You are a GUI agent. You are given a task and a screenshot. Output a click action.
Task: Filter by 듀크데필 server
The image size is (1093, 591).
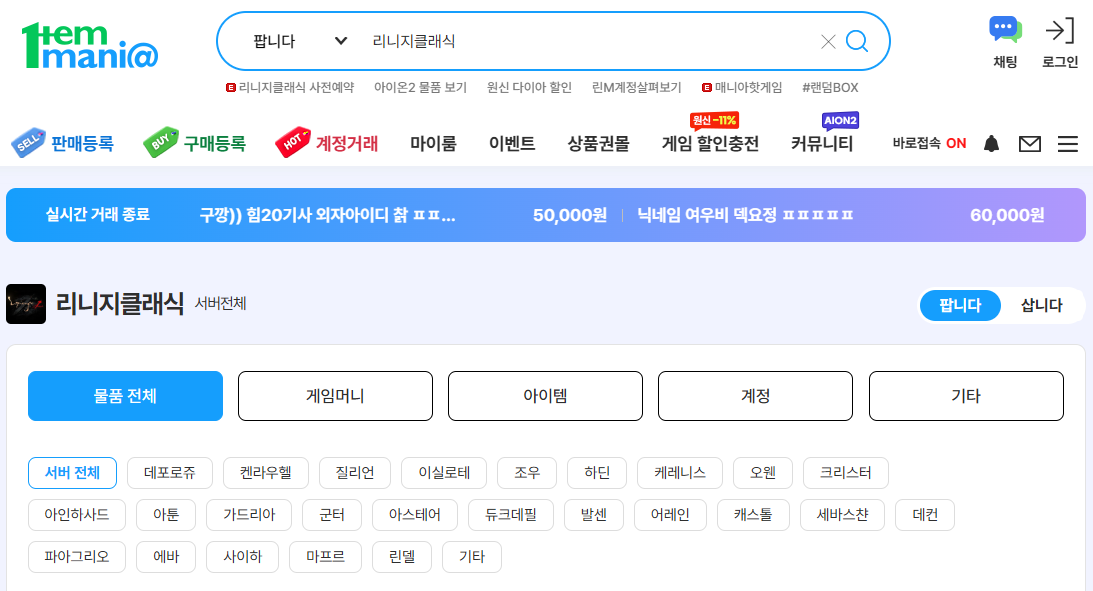(x=511, y=515)
